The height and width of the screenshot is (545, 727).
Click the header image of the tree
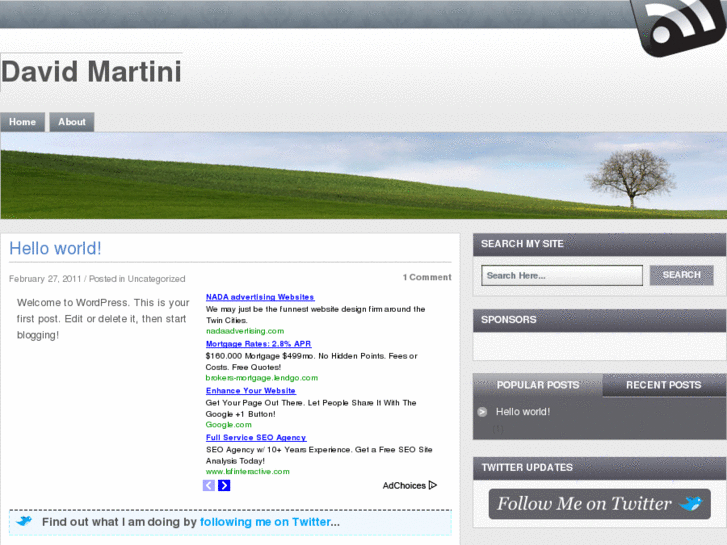point(364,176)
